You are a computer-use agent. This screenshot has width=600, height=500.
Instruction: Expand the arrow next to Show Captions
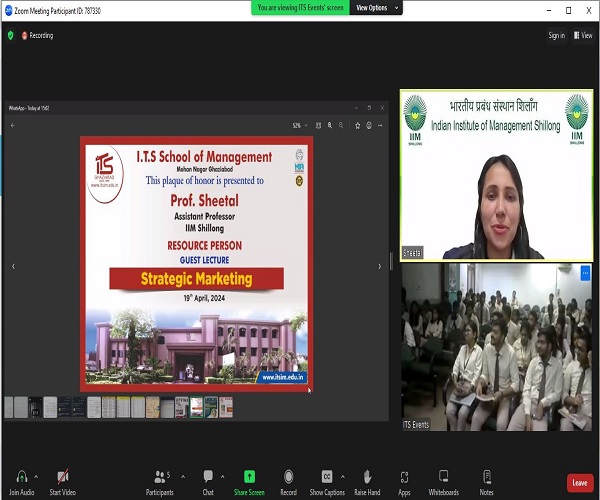tap(343, 477)
